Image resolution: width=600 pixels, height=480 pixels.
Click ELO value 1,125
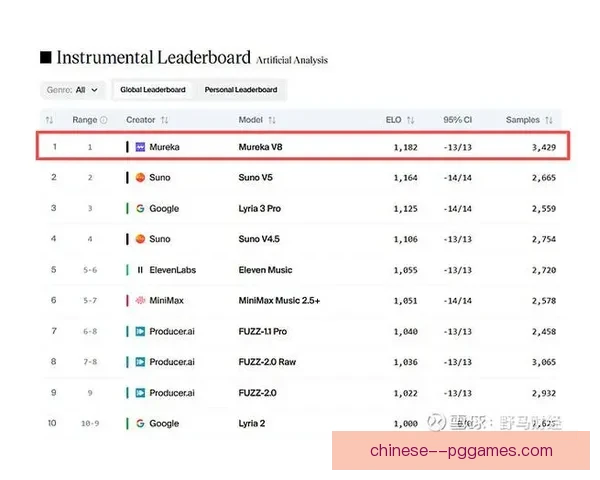(406, 209)
